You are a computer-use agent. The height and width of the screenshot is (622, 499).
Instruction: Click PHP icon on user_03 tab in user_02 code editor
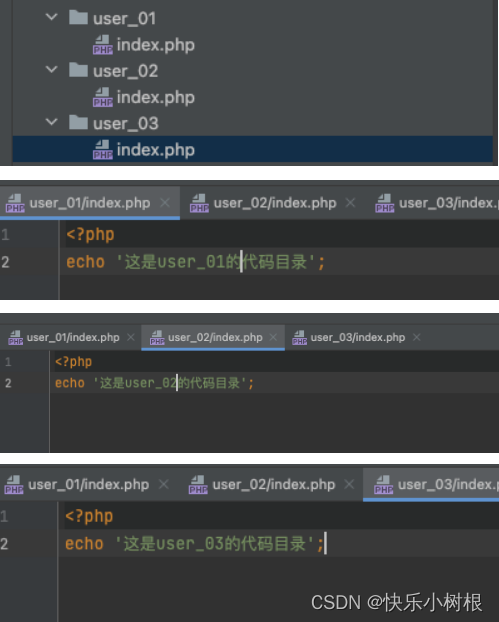click(299, 338)
